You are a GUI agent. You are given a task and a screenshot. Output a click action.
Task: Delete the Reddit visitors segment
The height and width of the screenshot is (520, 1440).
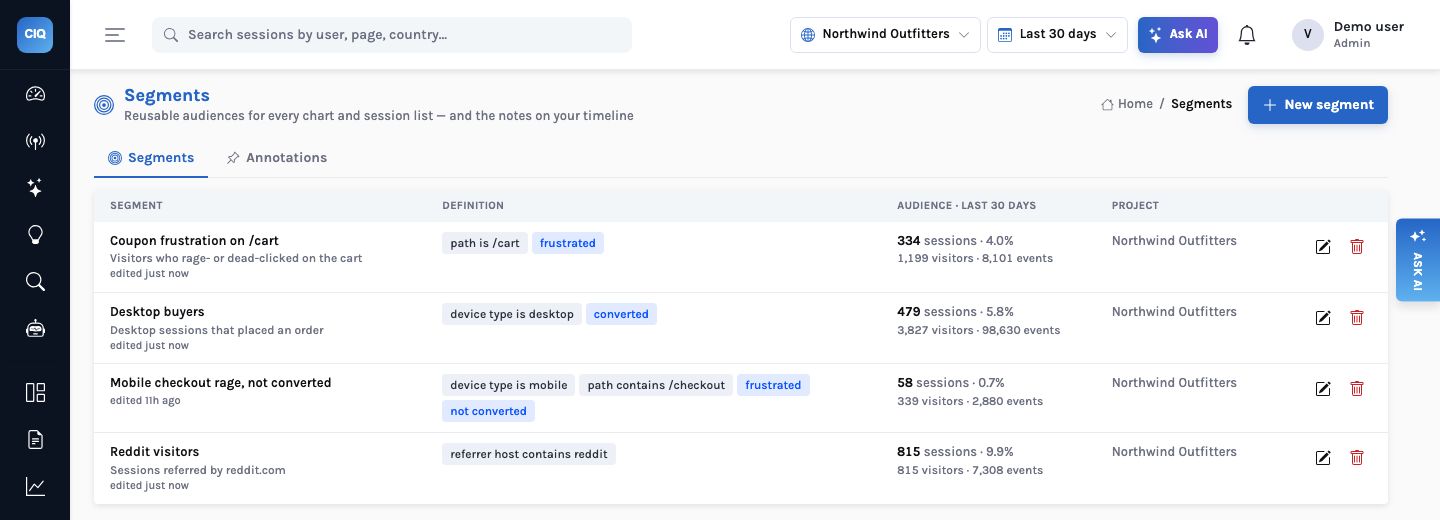pos(1357,457)
